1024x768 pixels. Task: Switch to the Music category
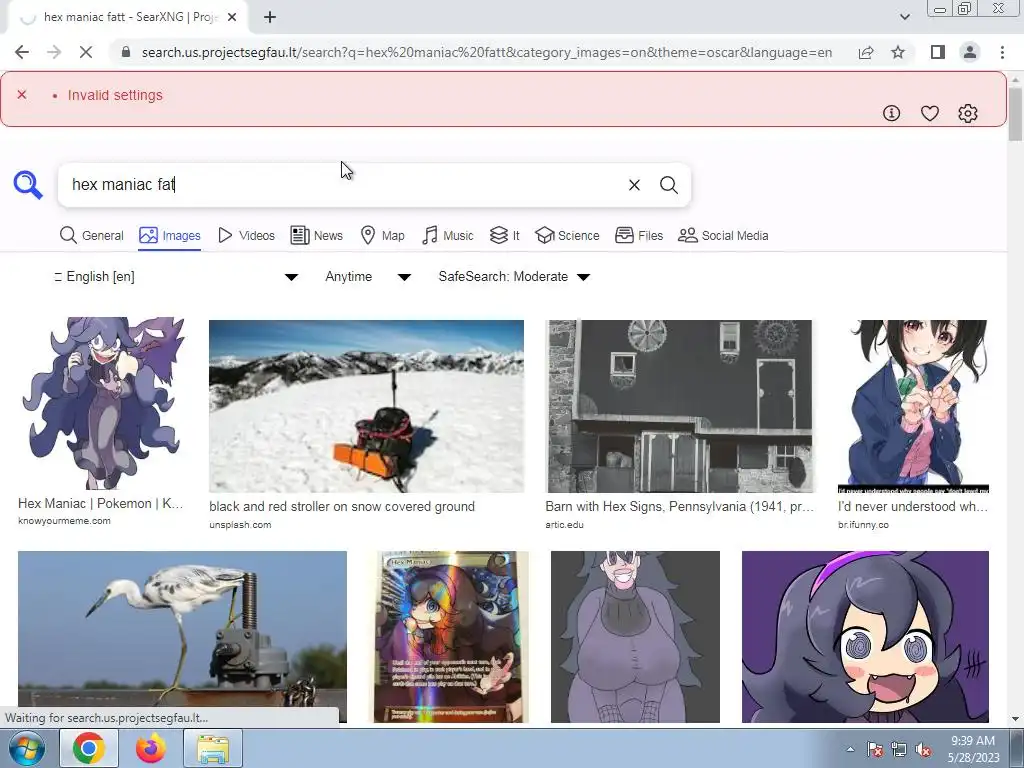pyautogui.click(x=447, y=236)
